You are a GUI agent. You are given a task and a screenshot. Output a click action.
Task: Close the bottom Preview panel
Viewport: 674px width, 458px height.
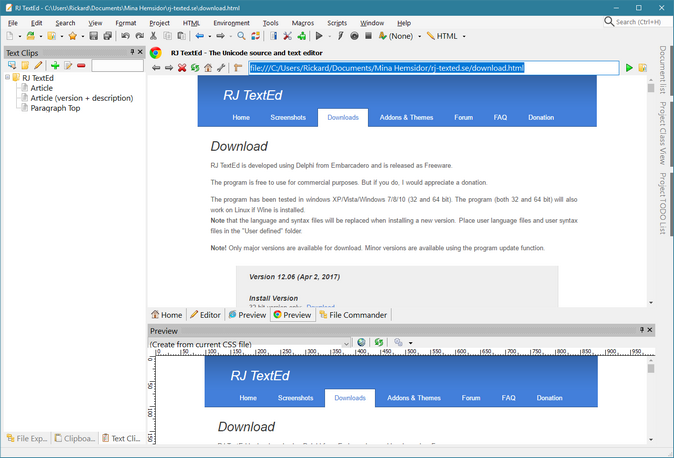pos(650,330)
